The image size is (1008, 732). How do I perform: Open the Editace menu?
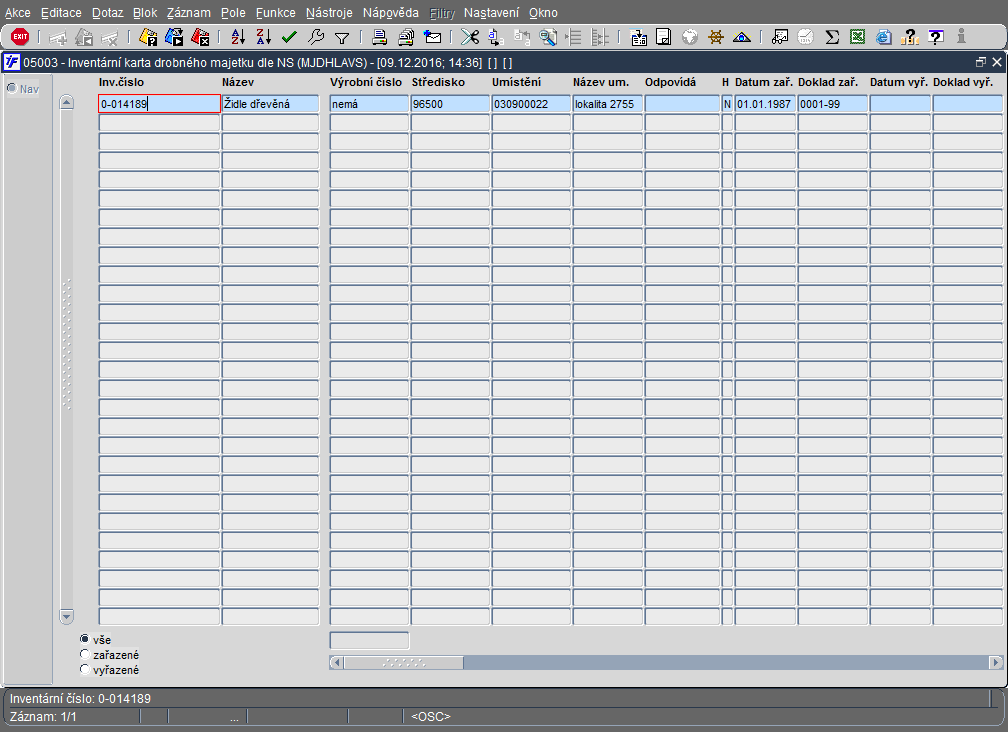tap(61, 13)
